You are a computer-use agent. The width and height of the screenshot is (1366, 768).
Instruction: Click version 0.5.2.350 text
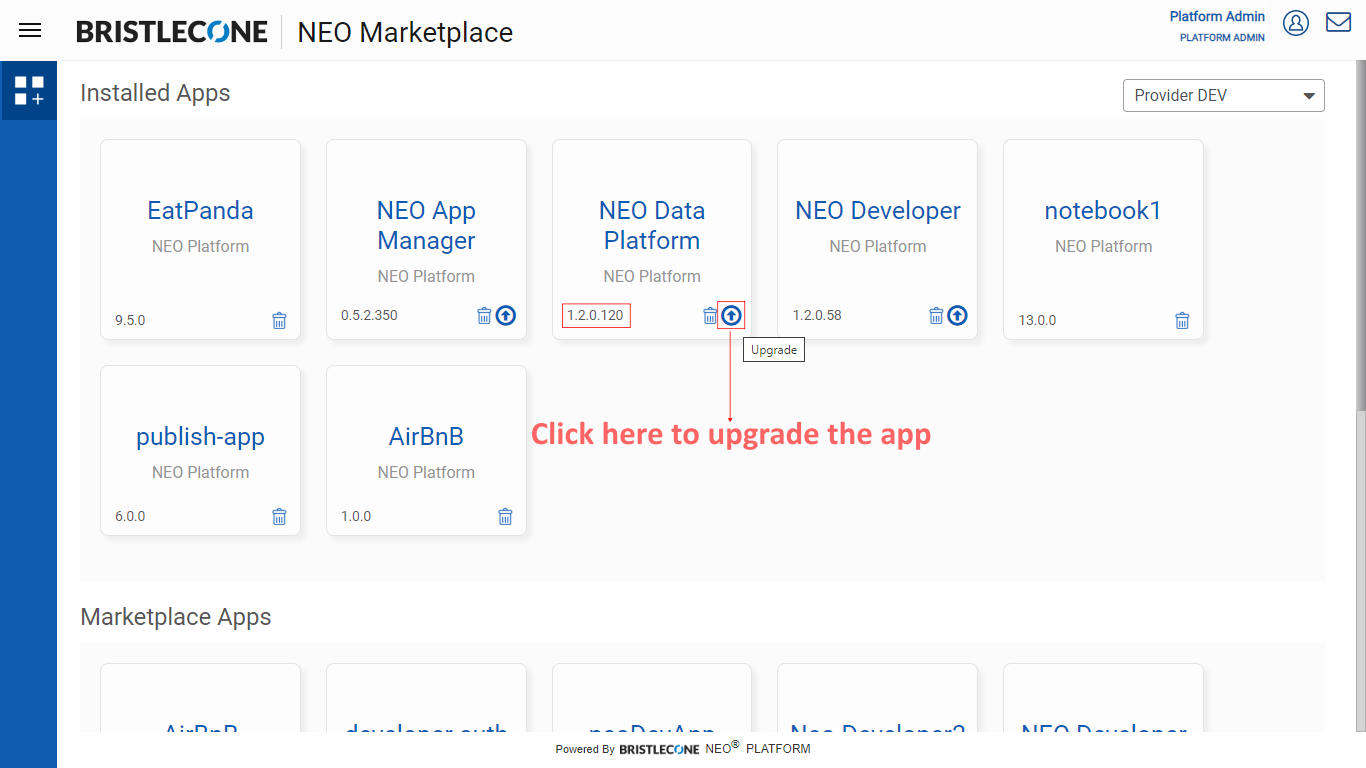[x=369, y=316]
